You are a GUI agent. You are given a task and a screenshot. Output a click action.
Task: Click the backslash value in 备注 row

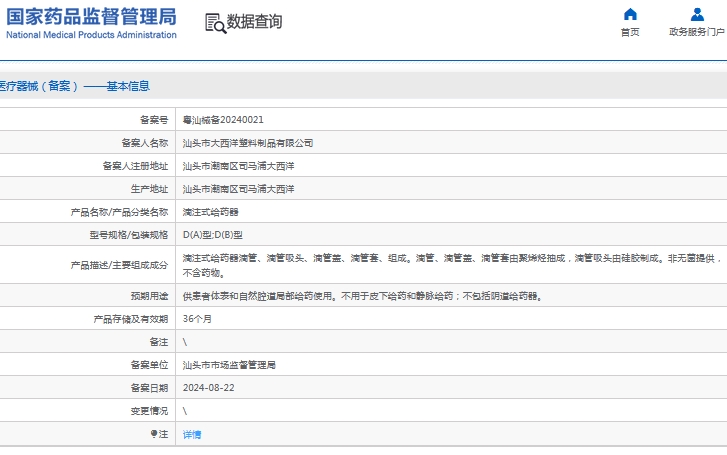pos(185,342)
